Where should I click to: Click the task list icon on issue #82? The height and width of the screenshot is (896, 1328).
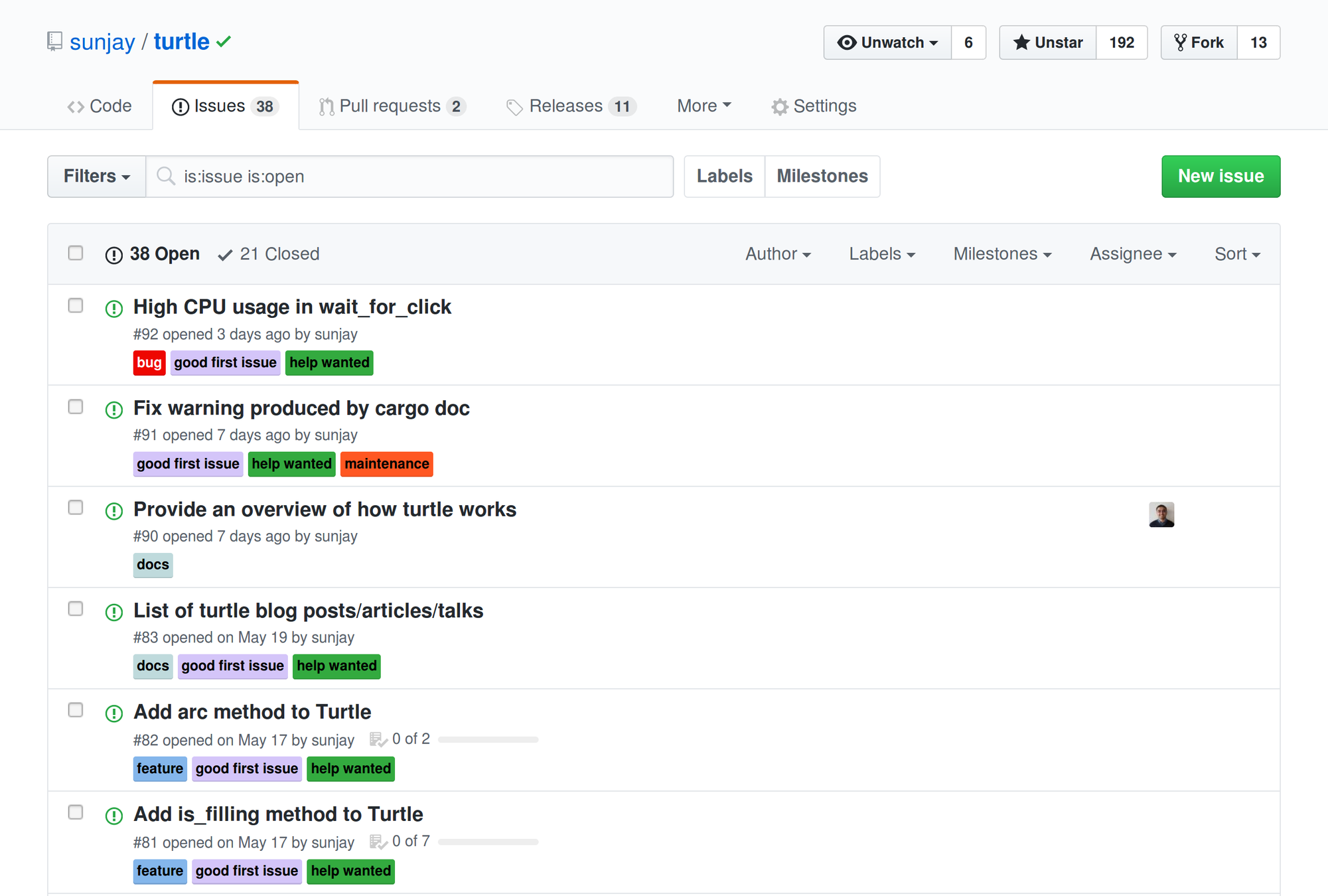(378, 739)
